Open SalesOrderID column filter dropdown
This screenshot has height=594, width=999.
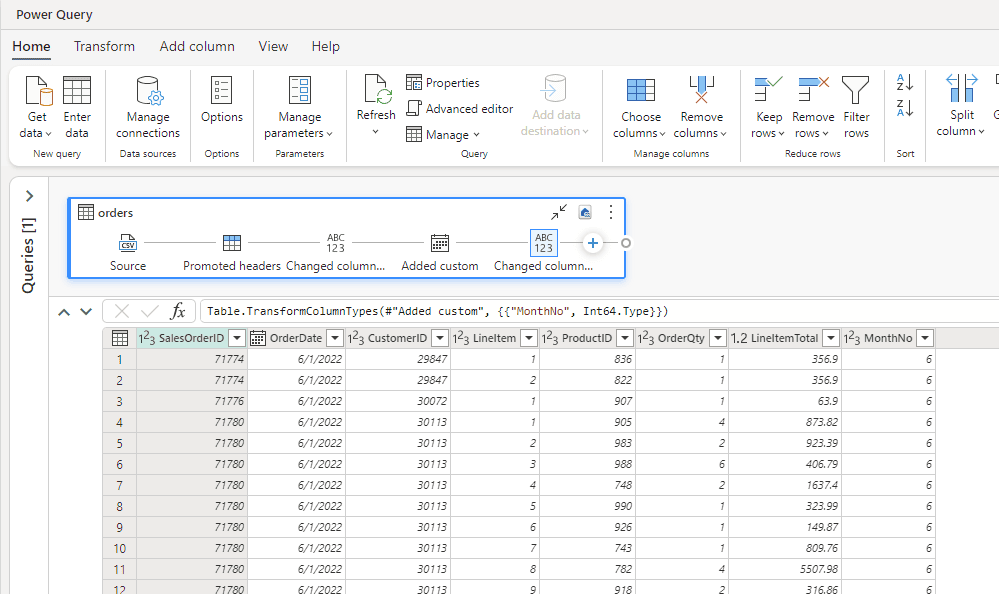click(237, 338)
